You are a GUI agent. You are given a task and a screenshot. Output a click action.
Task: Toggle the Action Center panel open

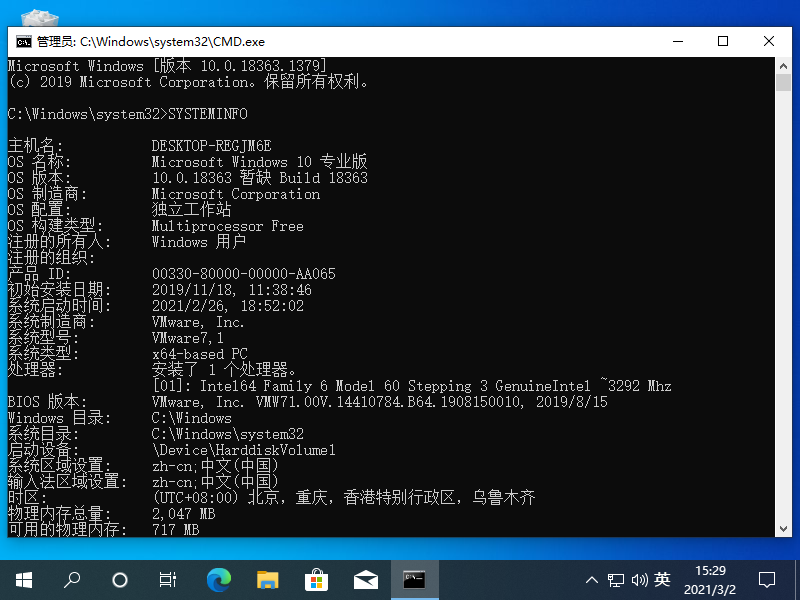[766, 579]
